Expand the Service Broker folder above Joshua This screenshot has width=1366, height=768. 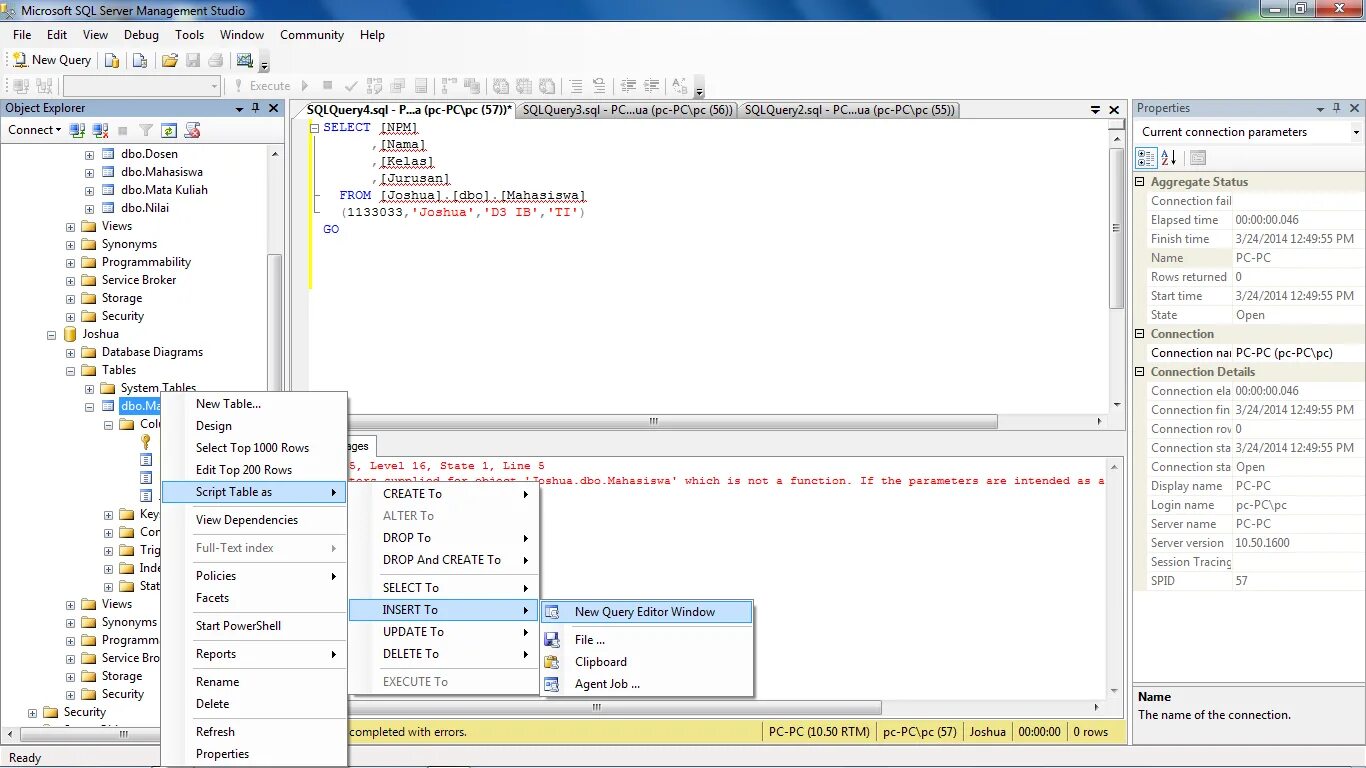(70, 280)
